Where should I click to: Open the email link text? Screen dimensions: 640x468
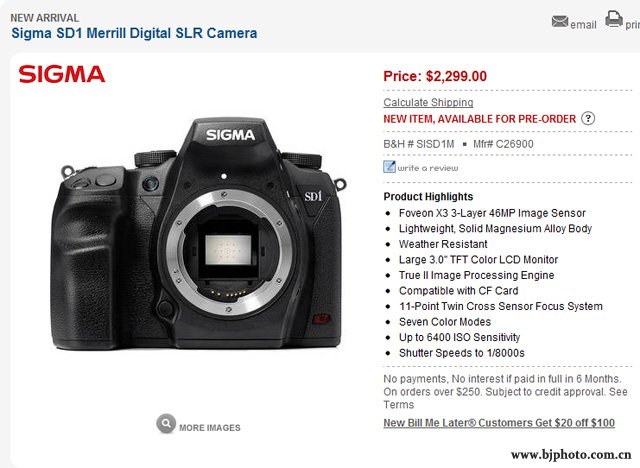[x=583, y=25]
